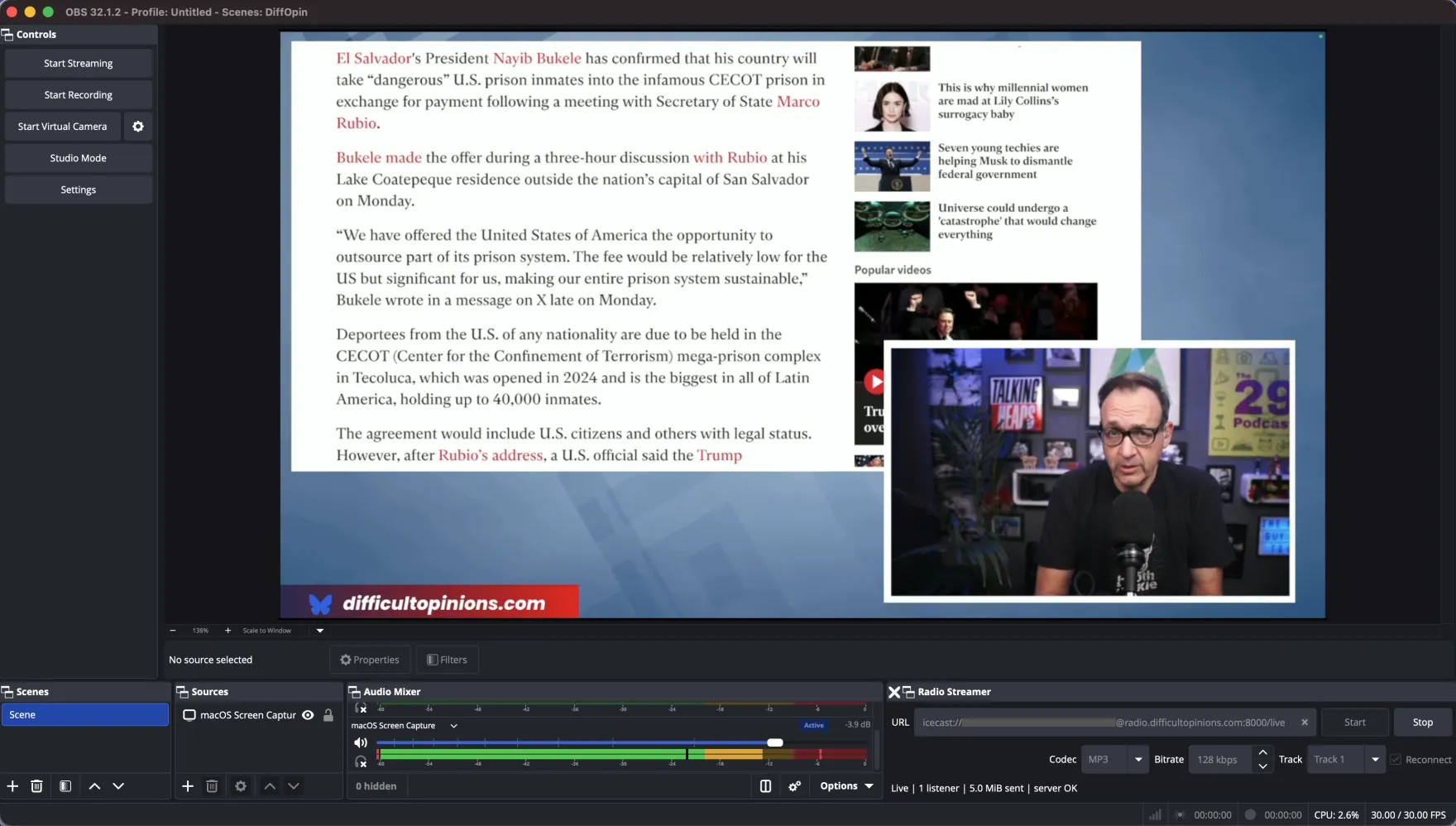Screen dimensions: 1456x826
Task: Move scene down with arrow in Scenes panel
Action: pyautogui.click(x=118, y=786)
